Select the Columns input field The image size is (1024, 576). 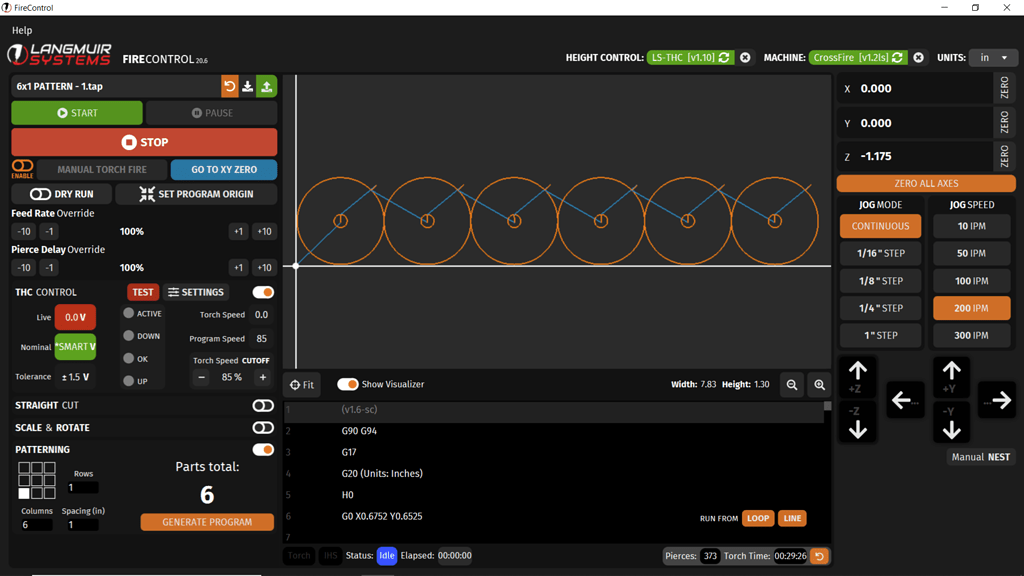point(38,523)
